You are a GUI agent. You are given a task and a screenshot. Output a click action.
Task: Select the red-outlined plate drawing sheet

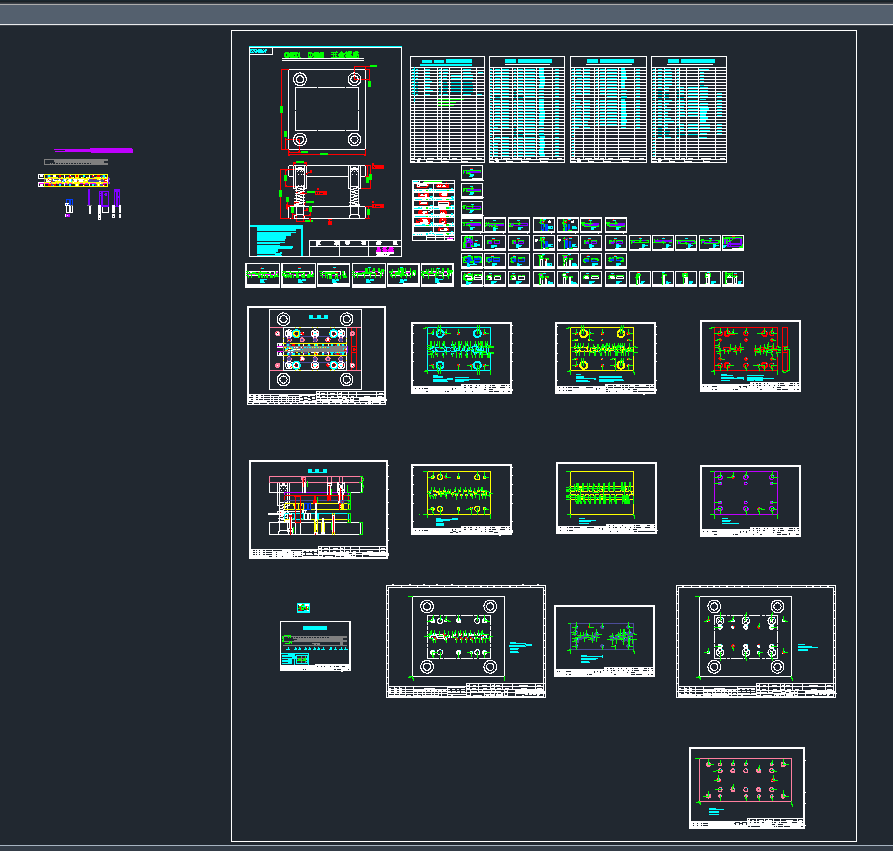pos(750,357)
